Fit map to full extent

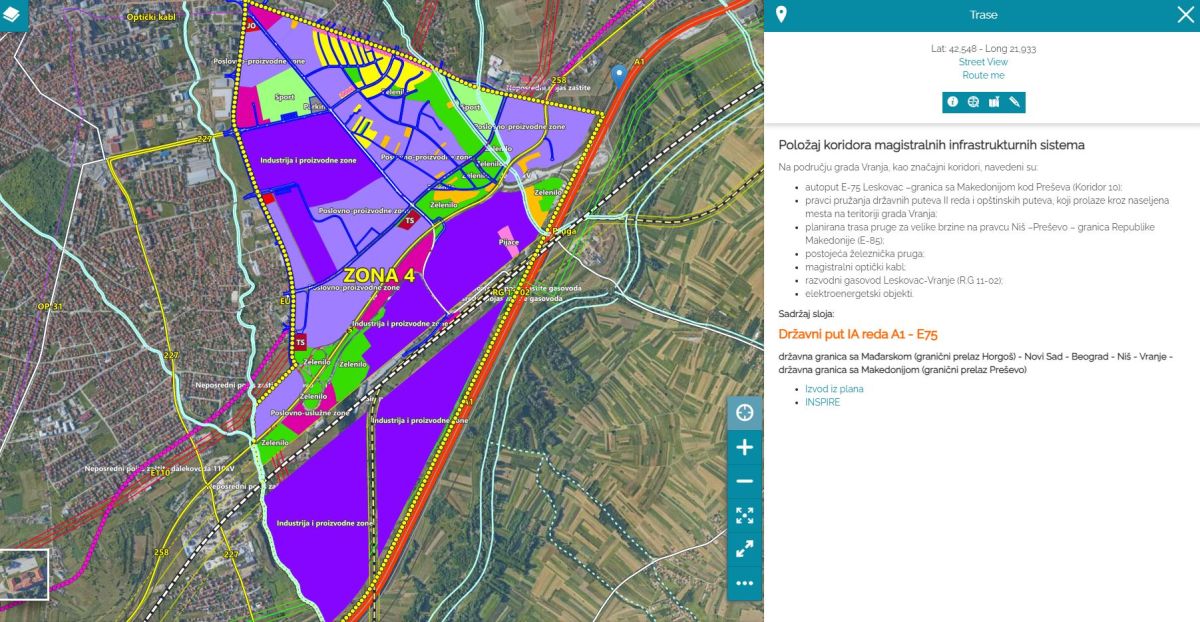[x=744, y=515]
